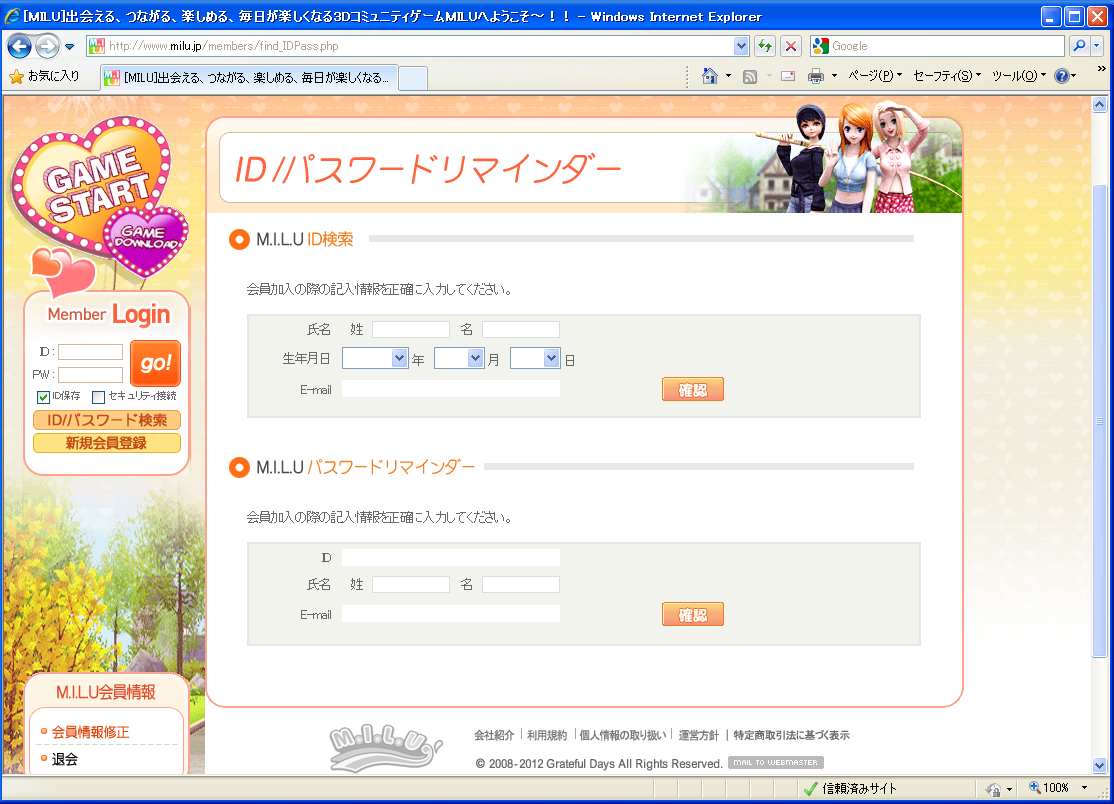Click the E-mail field under ID検索
Screen dimensions: 1114x804
[x=451, y=389]
